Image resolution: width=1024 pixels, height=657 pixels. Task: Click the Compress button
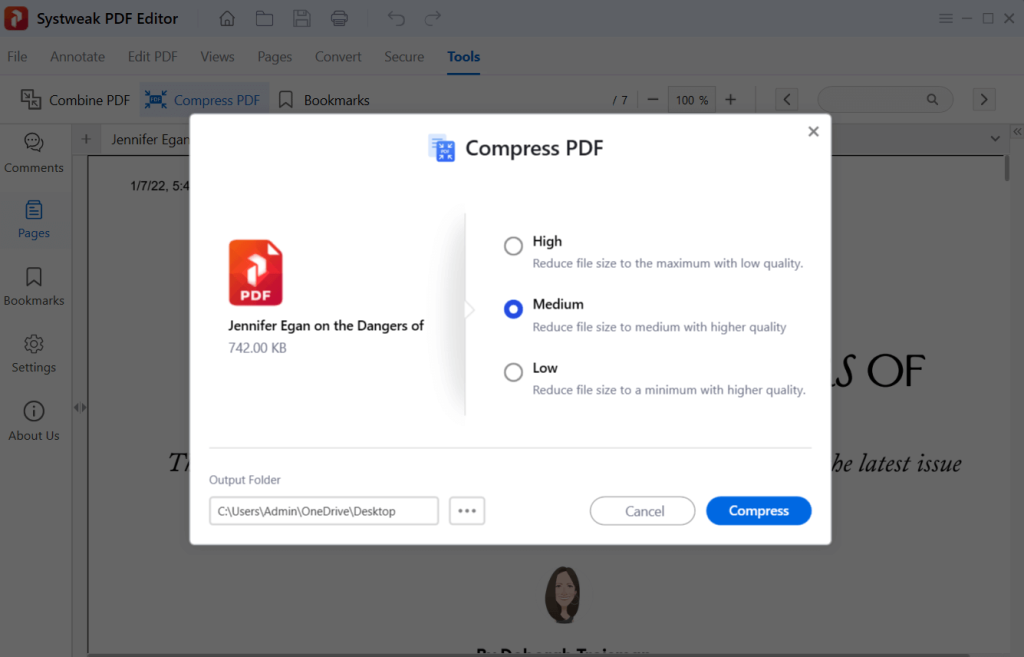[758, 510]
